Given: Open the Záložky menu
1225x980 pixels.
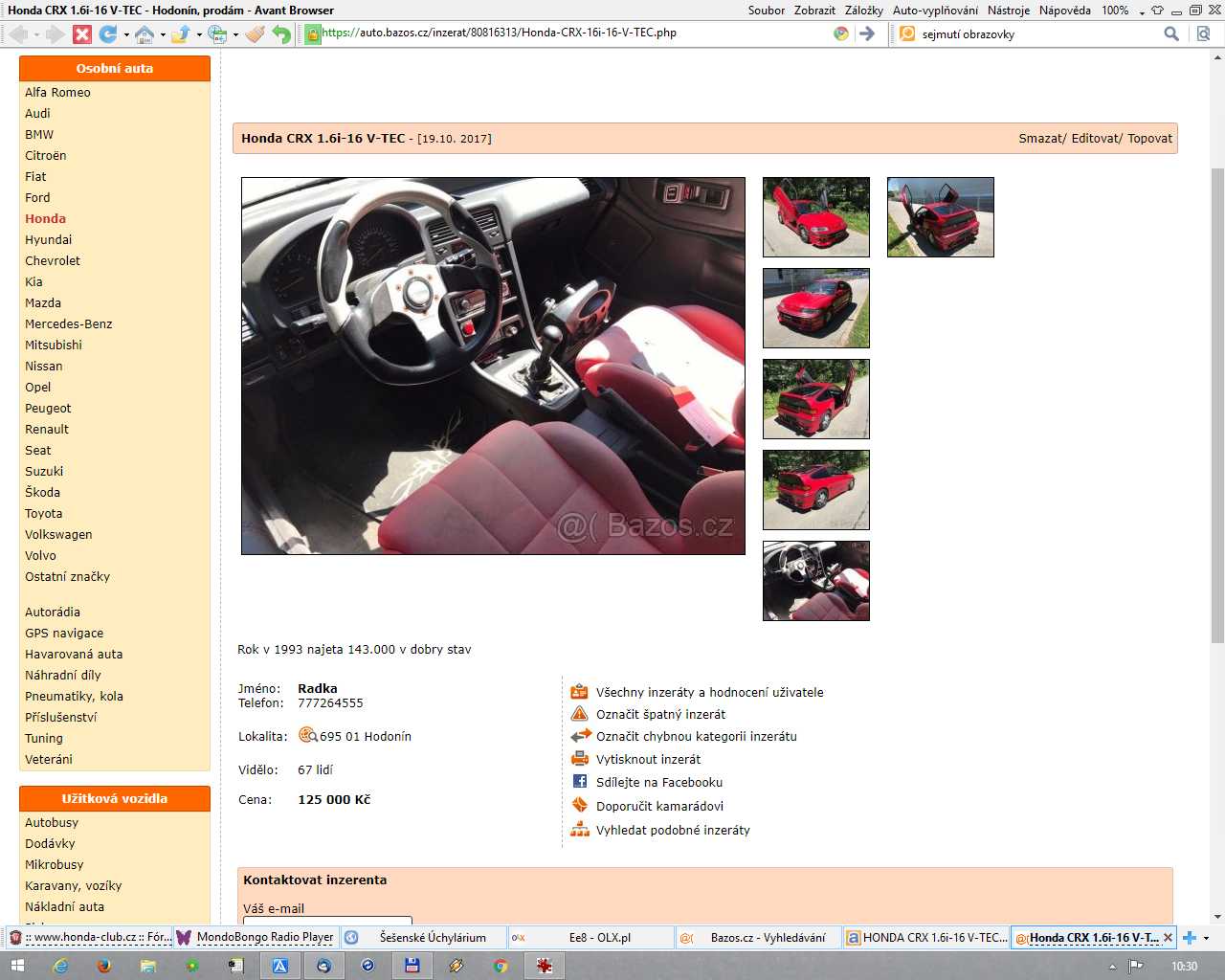Looking at the screenshot, I should click(x=863, y=11).
